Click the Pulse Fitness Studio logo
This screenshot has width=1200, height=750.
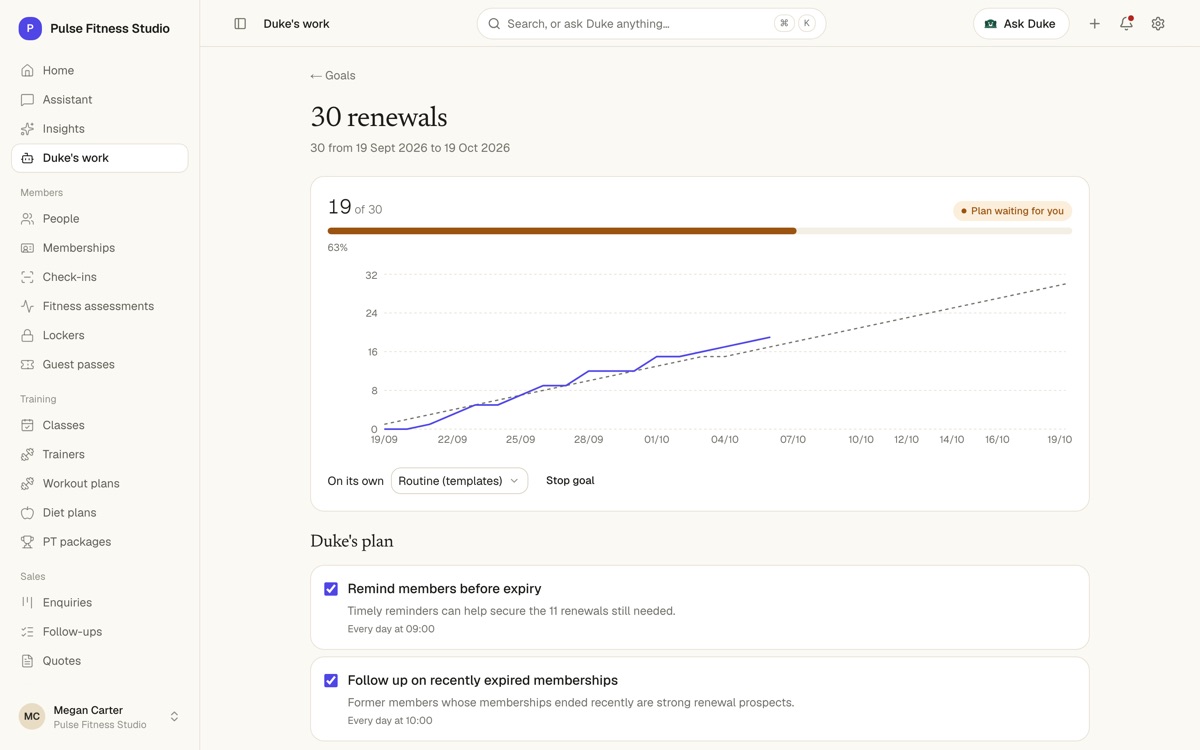(x=30, y=29)
